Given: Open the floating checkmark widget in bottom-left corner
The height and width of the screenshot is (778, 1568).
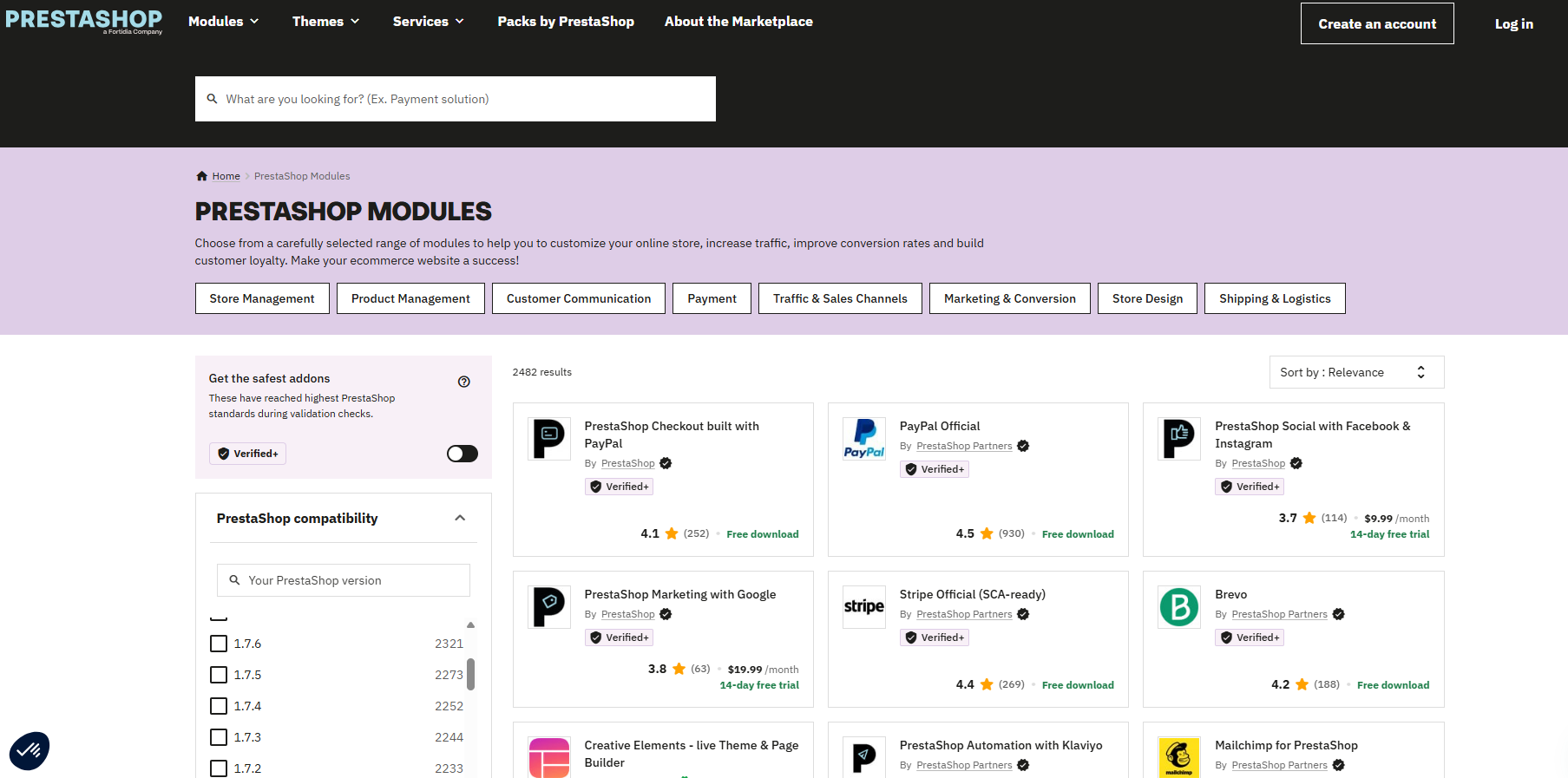Looking at the screenshot, I should pos(30,750).
